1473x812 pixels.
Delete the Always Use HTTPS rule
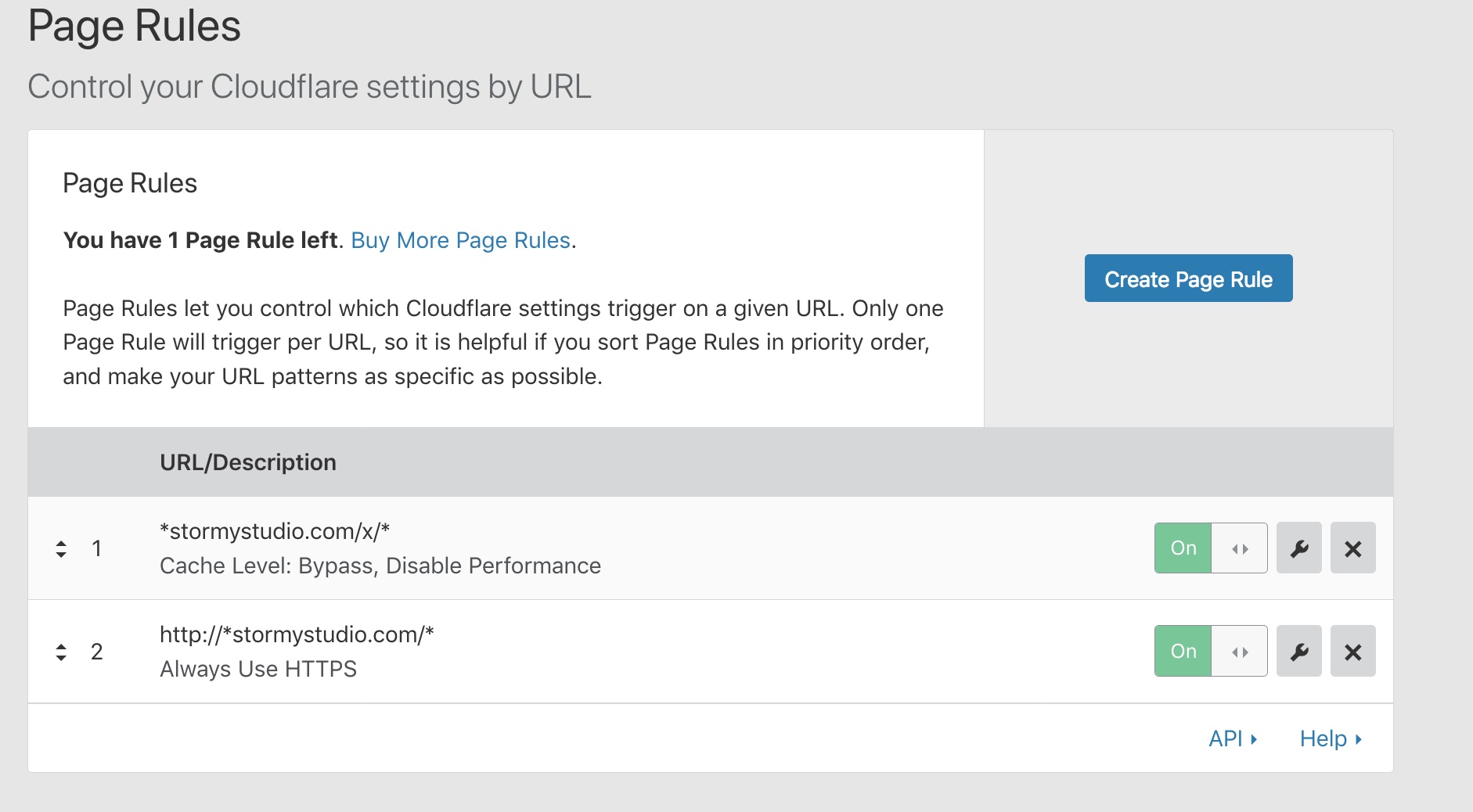[1352, 652]
